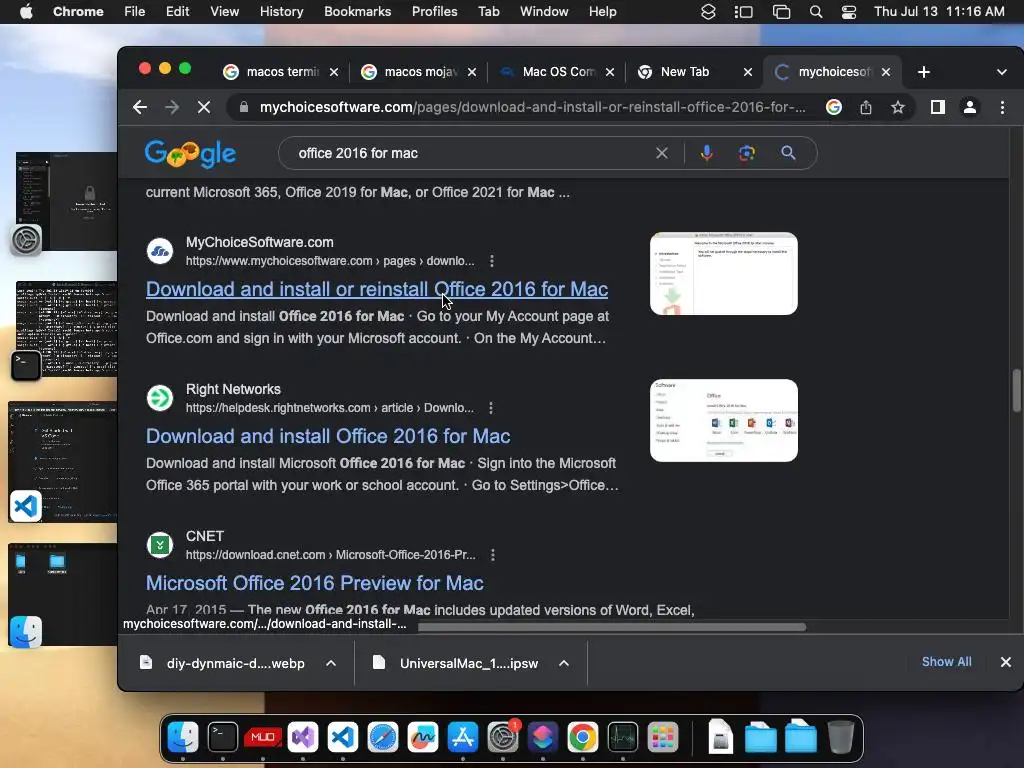The height and width of the screenshot is (768, 1024).
Task: Open more options for Right Networks result
Action: pyautogui.click(x=491, y=408)
